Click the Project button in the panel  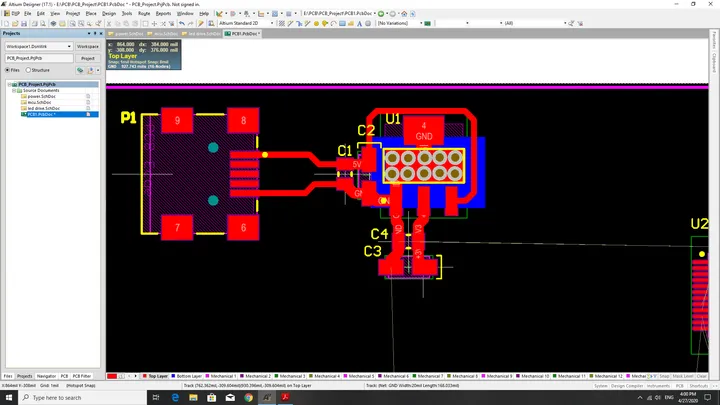click(x=88, y=58)
